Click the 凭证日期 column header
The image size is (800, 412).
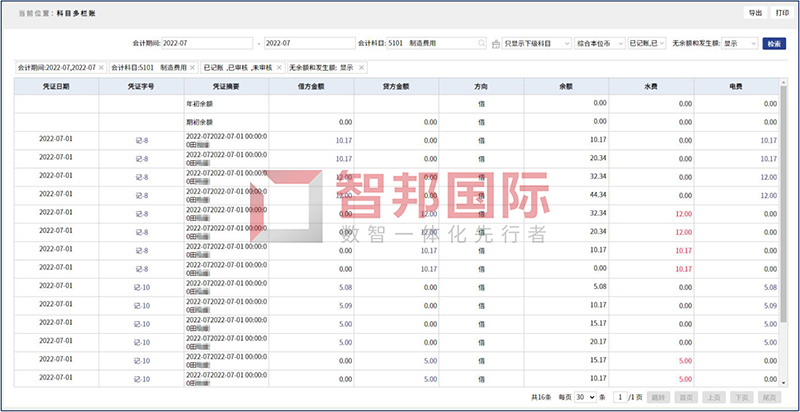point(56,86)
